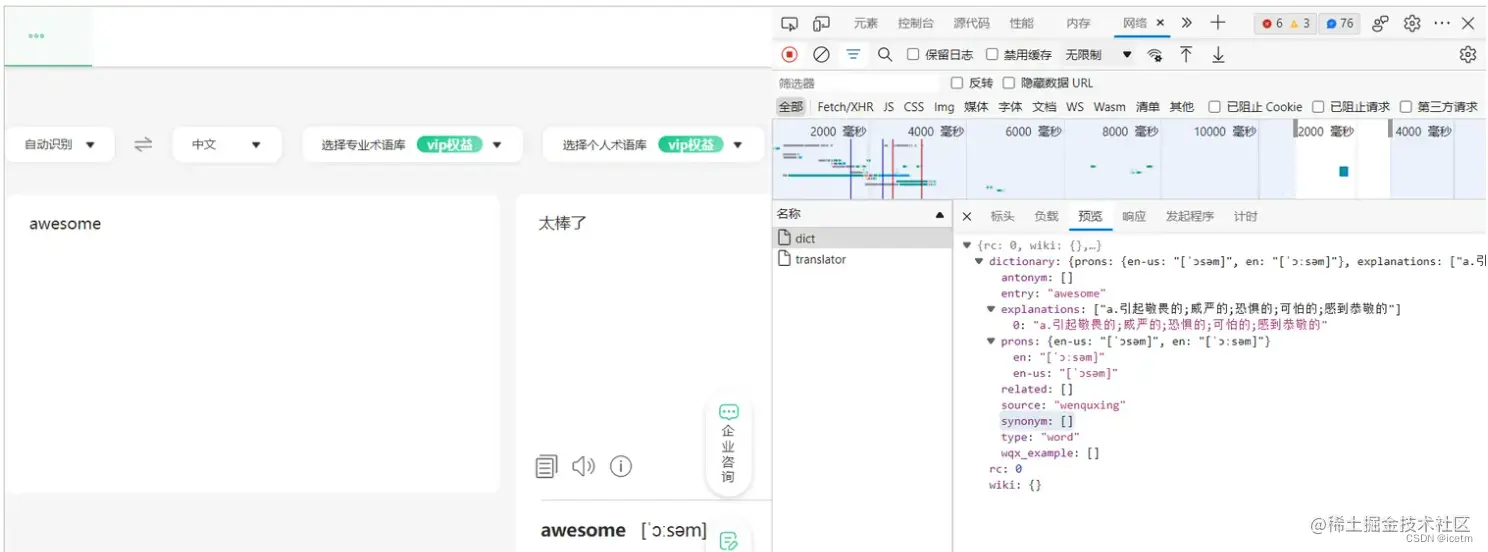1488x552 pixels.
Task: Click the 筛选器 filter input field
Action: click(858, 83)
